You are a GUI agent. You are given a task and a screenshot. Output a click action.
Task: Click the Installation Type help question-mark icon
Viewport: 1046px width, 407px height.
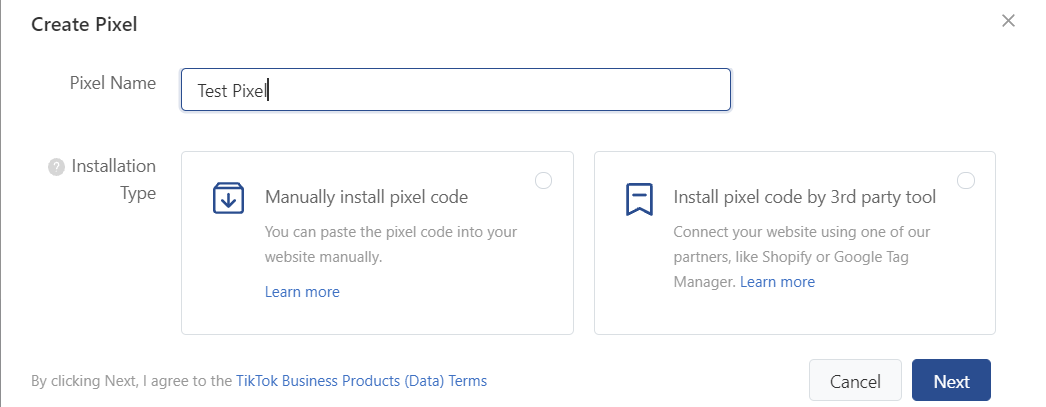pos(56,167)
